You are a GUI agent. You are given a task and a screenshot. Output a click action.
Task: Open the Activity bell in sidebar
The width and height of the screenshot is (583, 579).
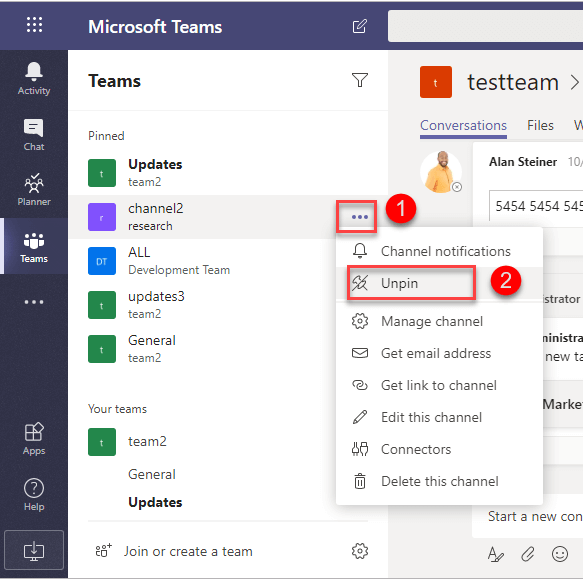point(34,78)
